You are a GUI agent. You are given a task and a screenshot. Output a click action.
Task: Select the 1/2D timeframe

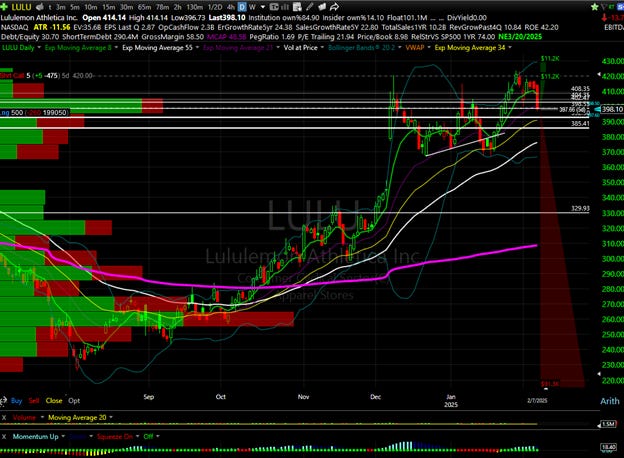[x=215, y=7]
